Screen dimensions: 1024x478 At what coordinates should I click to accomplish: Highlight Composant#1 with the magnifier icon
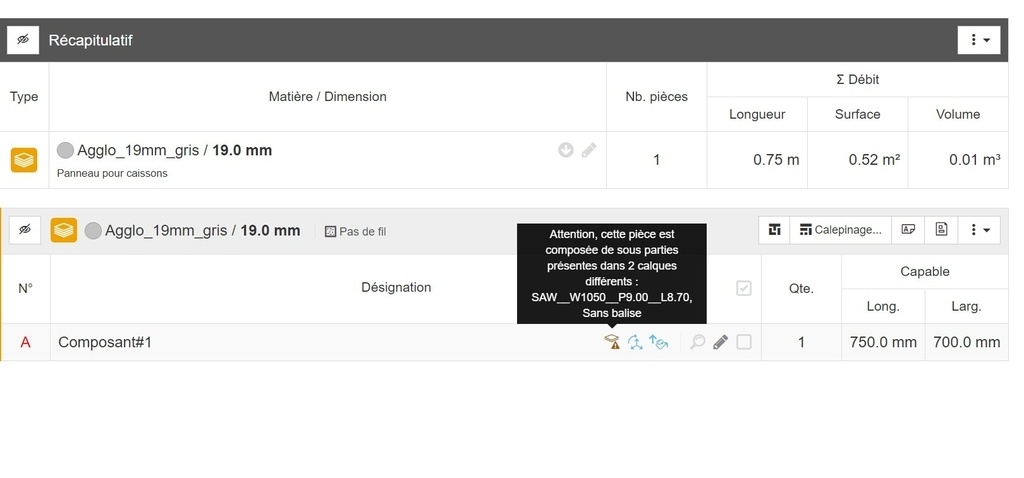697,342
